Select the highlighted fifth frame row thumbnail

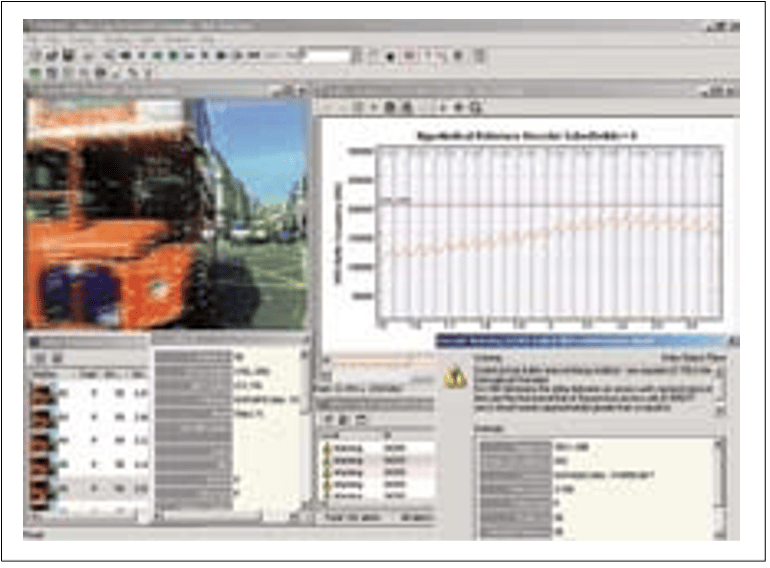43,489
